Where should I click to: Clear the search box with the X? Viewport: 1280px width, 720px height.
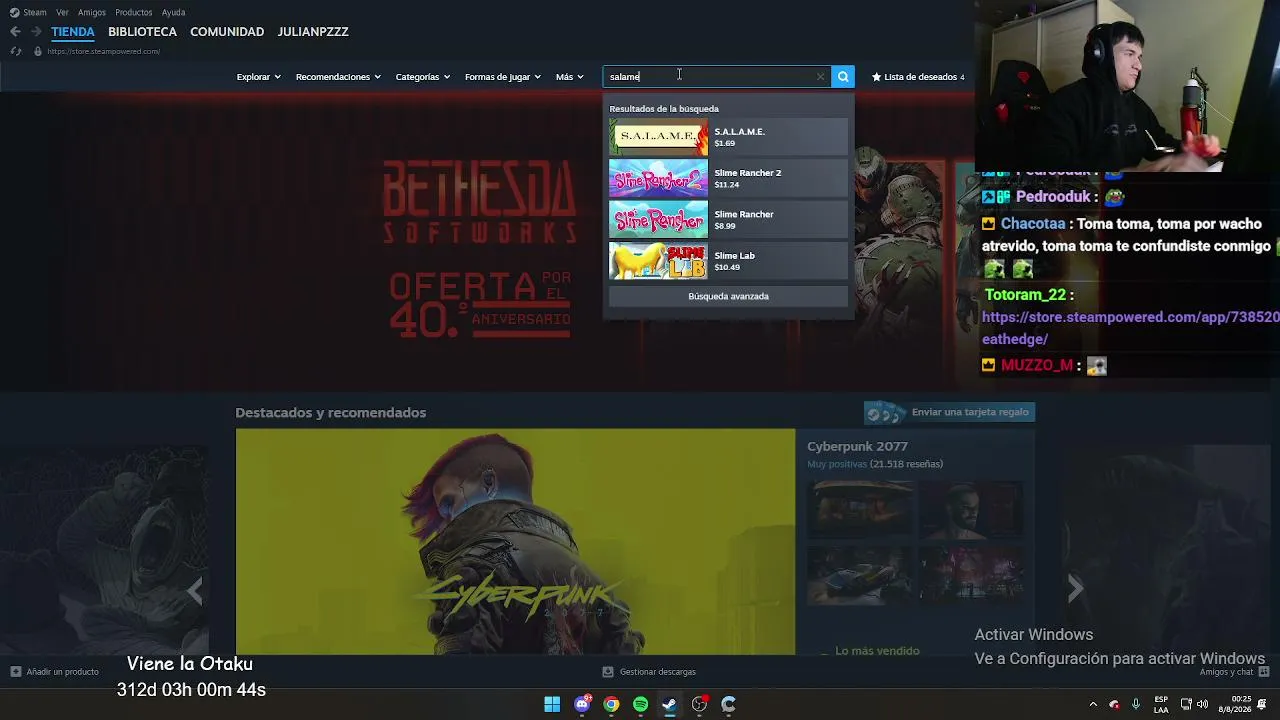pos(821,77)
